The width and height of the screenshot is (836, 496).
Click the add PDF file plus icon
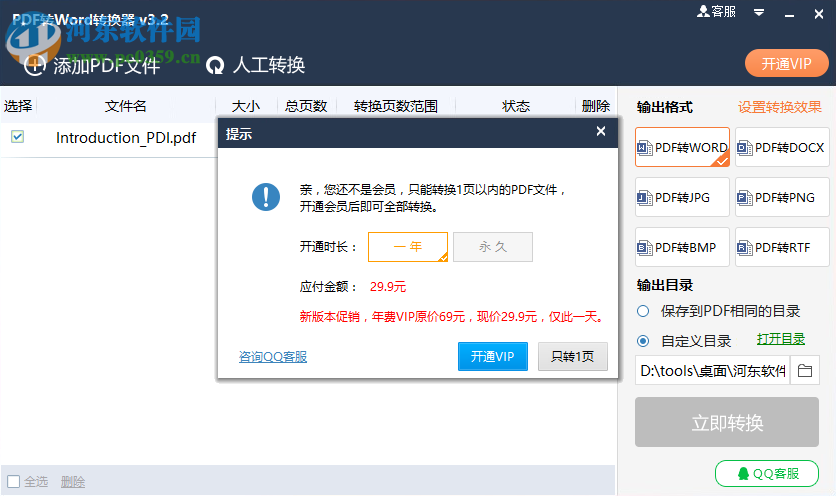pos(35,65)
